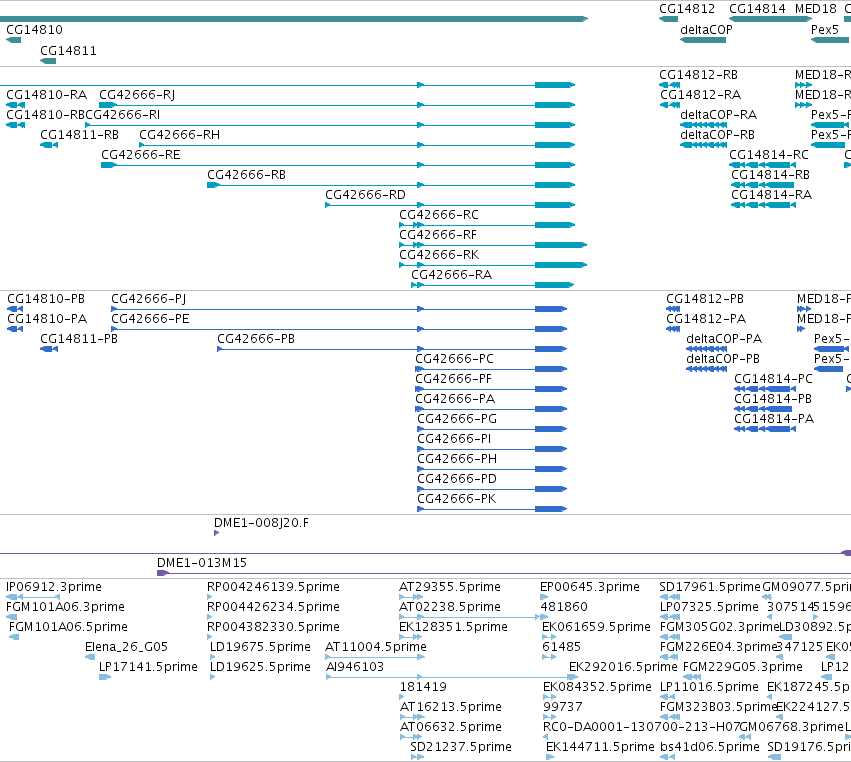Image resolution: width=851 pixels, height=762 pixels.
Task: Click EST LD19675.5prime label
Action: (260, 647)
